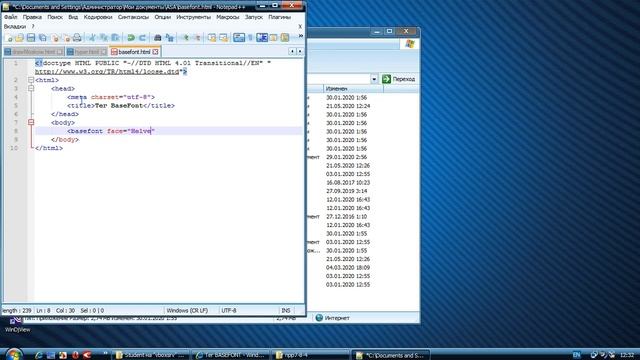The height and width of the screenshot is (360, 640).
Task: Open the Синтаксисы menu
Action: click(x=133, y=17)
